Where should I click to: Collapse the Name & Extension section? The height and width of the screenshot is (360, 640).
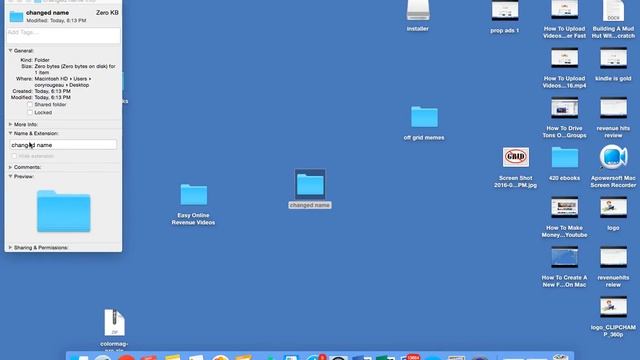(11, 133)
